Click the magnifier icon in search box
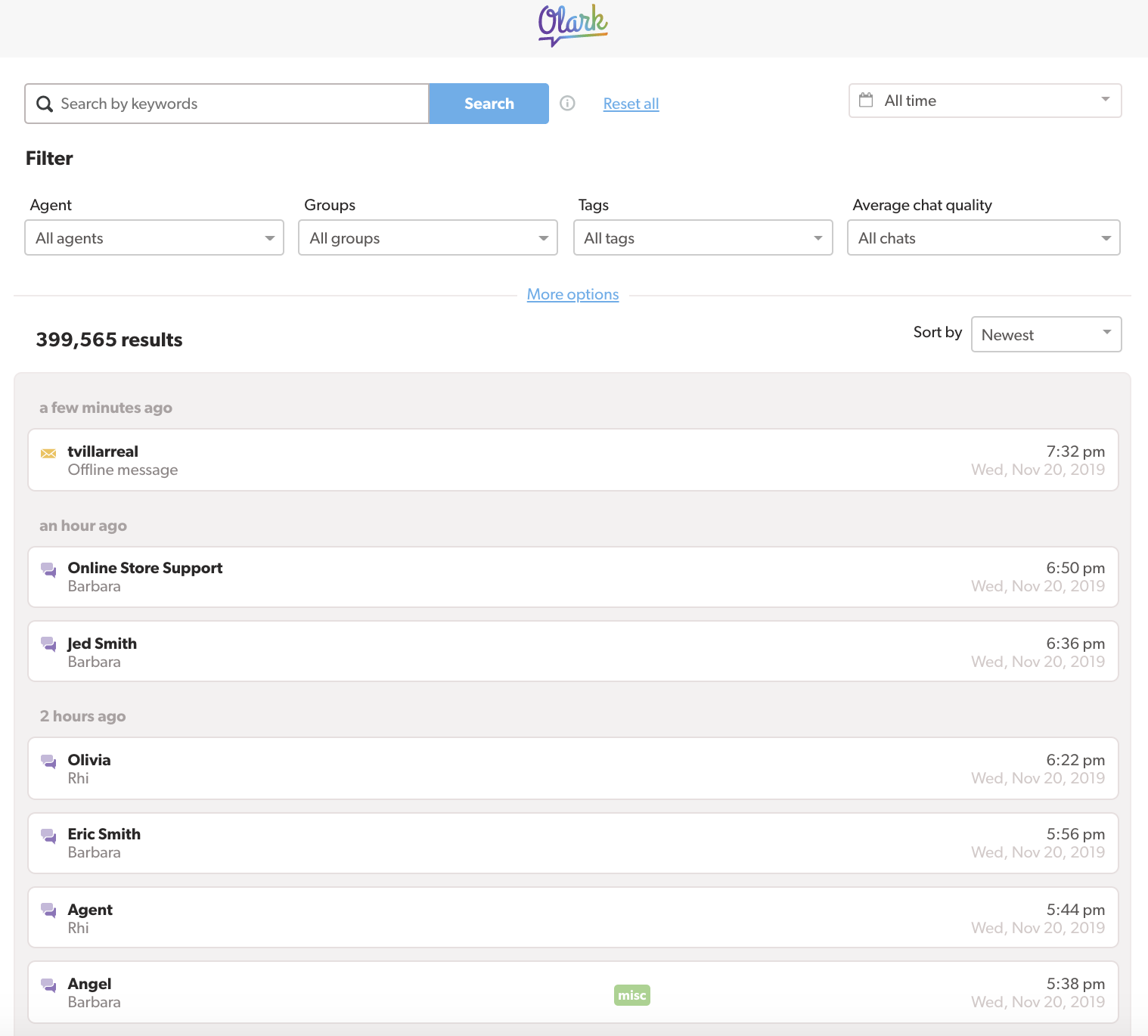1148x1036 pixels. click(45, 104)
